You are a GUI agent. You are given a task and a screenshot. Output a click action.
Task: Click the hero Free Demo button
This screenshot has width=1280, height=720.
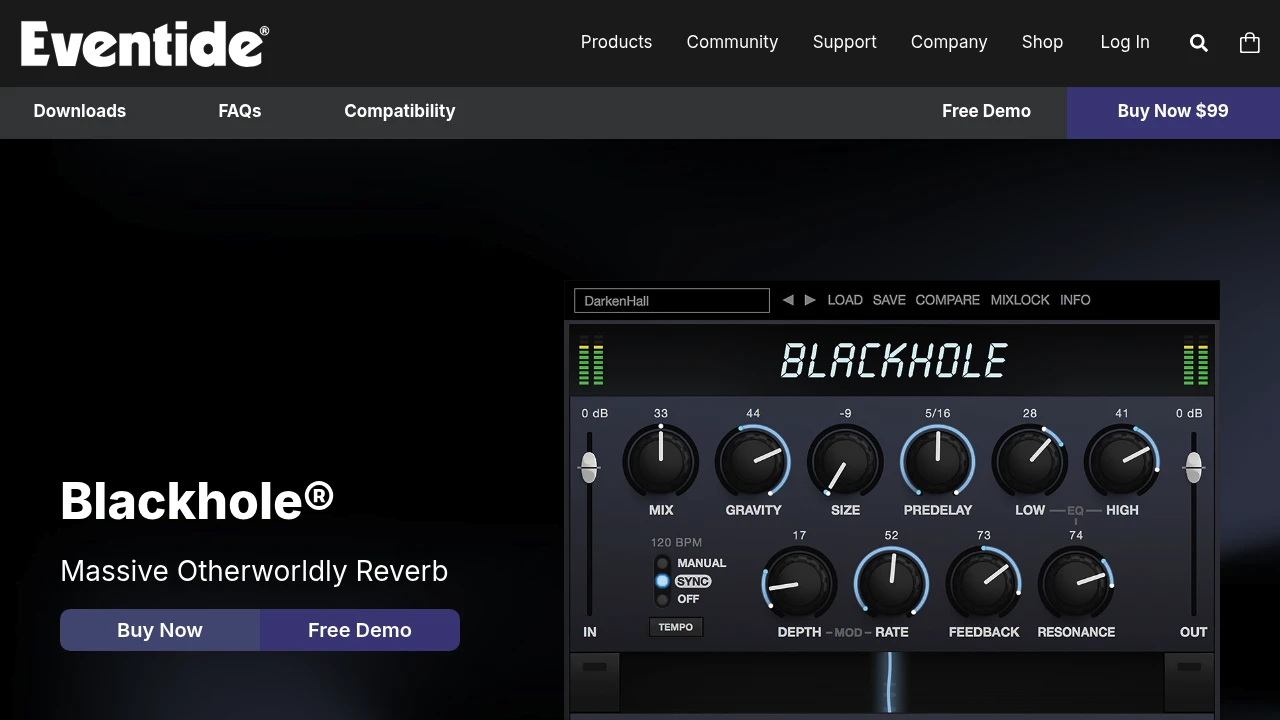pyautogui.click(x=360, y=630)
